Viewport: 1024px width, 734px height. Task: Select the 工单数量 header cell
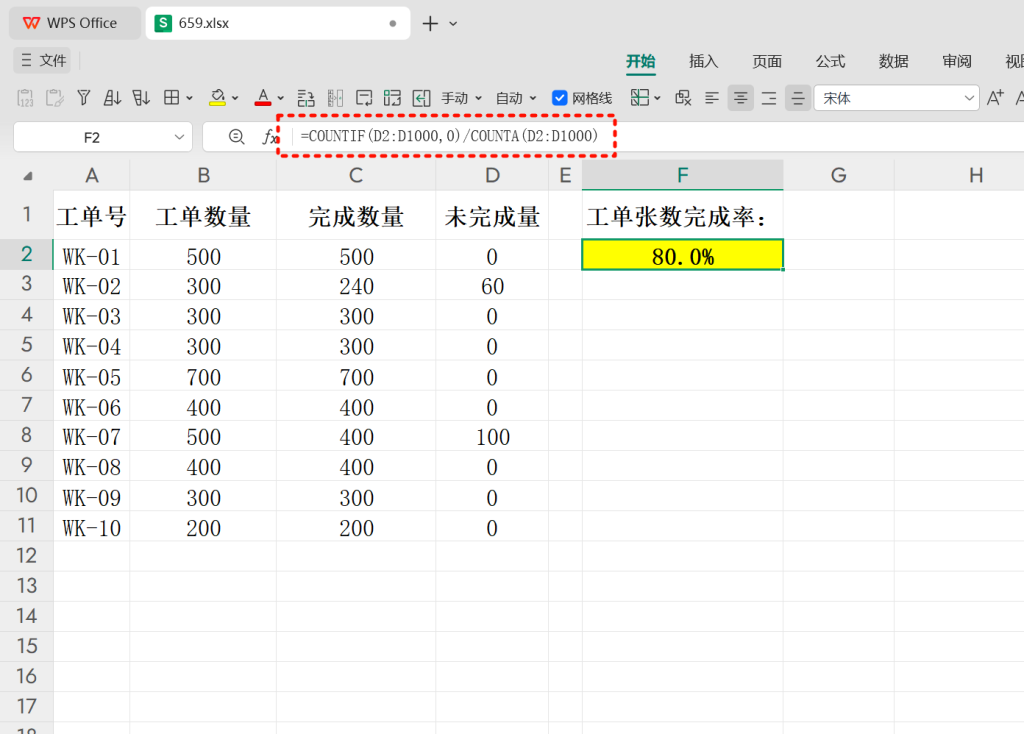point(203,215)
